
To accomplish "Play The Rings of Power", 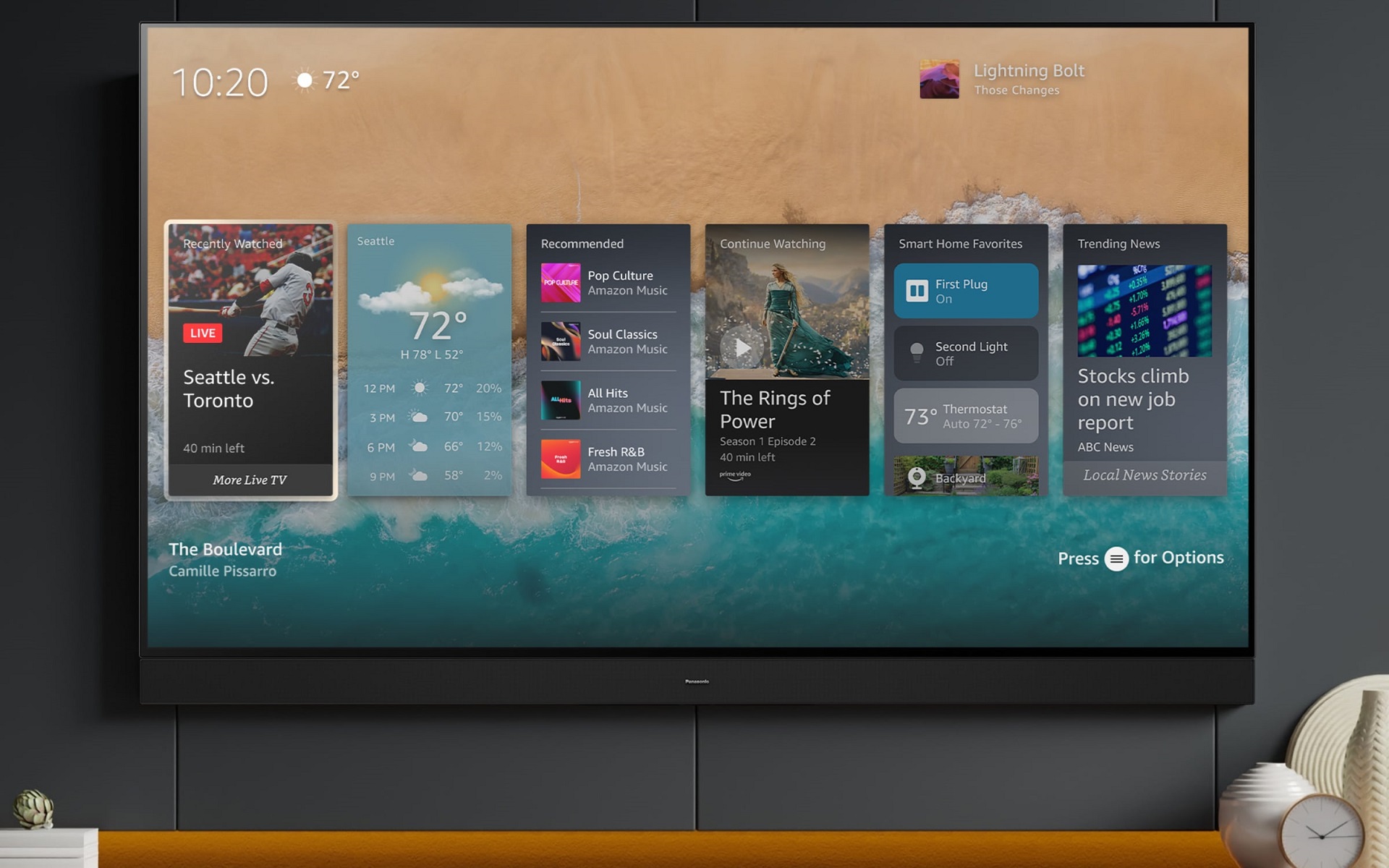I will coord(742,348).
